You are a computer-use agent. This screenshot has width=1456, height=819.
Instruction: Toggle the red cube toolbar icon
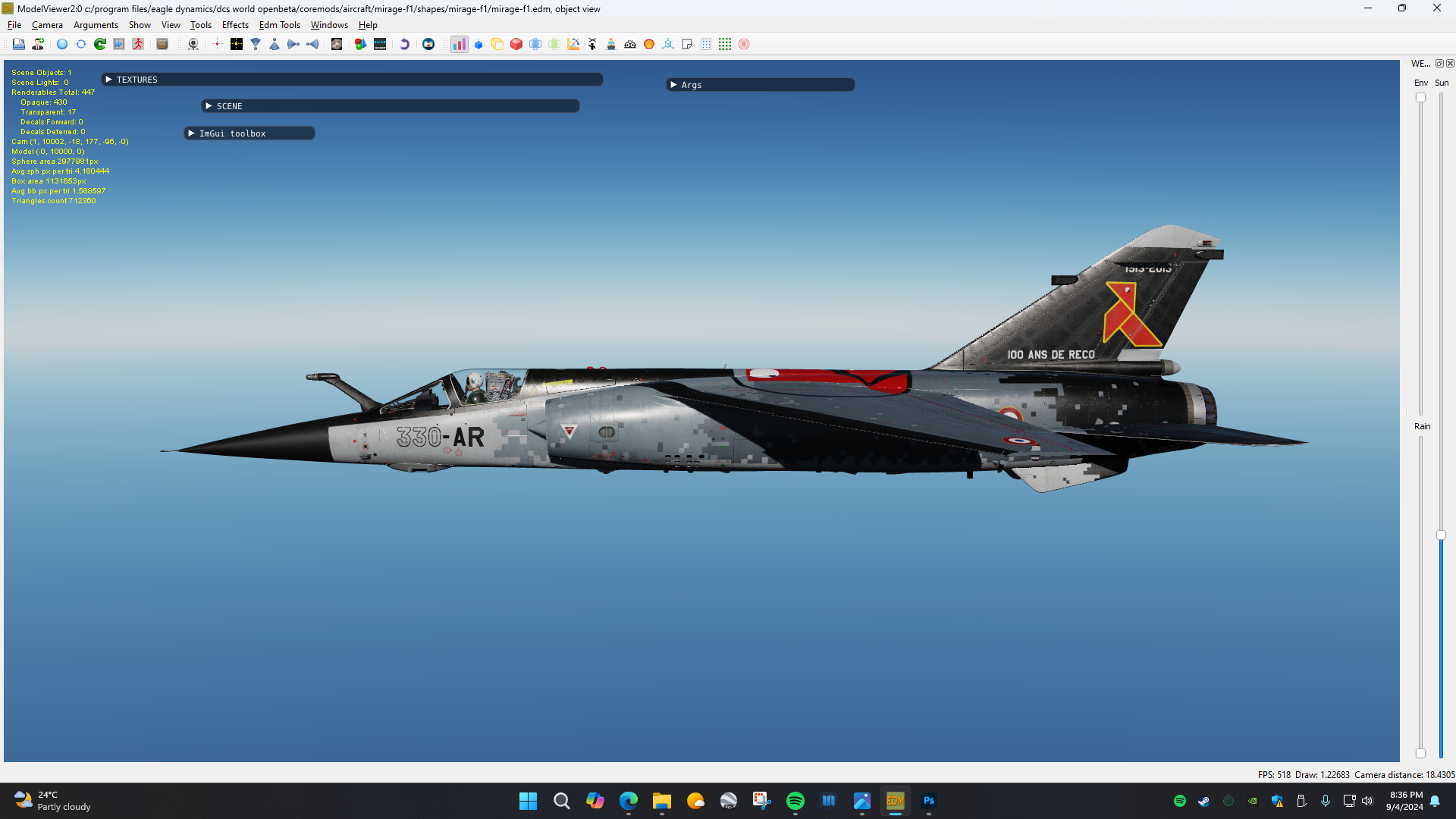click(x=516, y=44)
